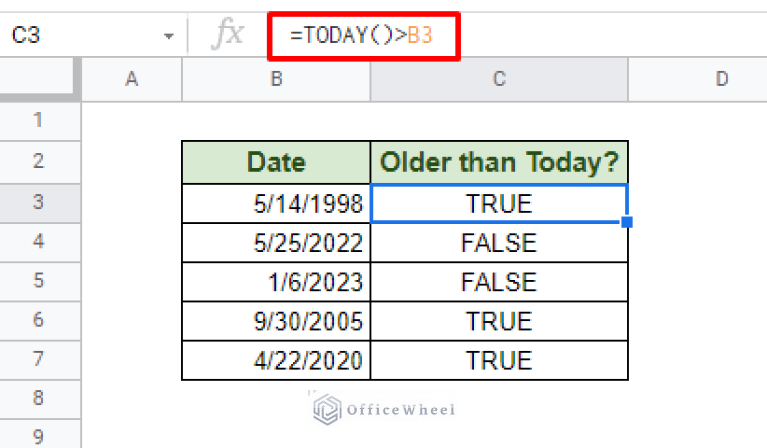This screenshot has width=767, height=448.
Task: Click the fx function icon
Action: [x=228, y=34]
